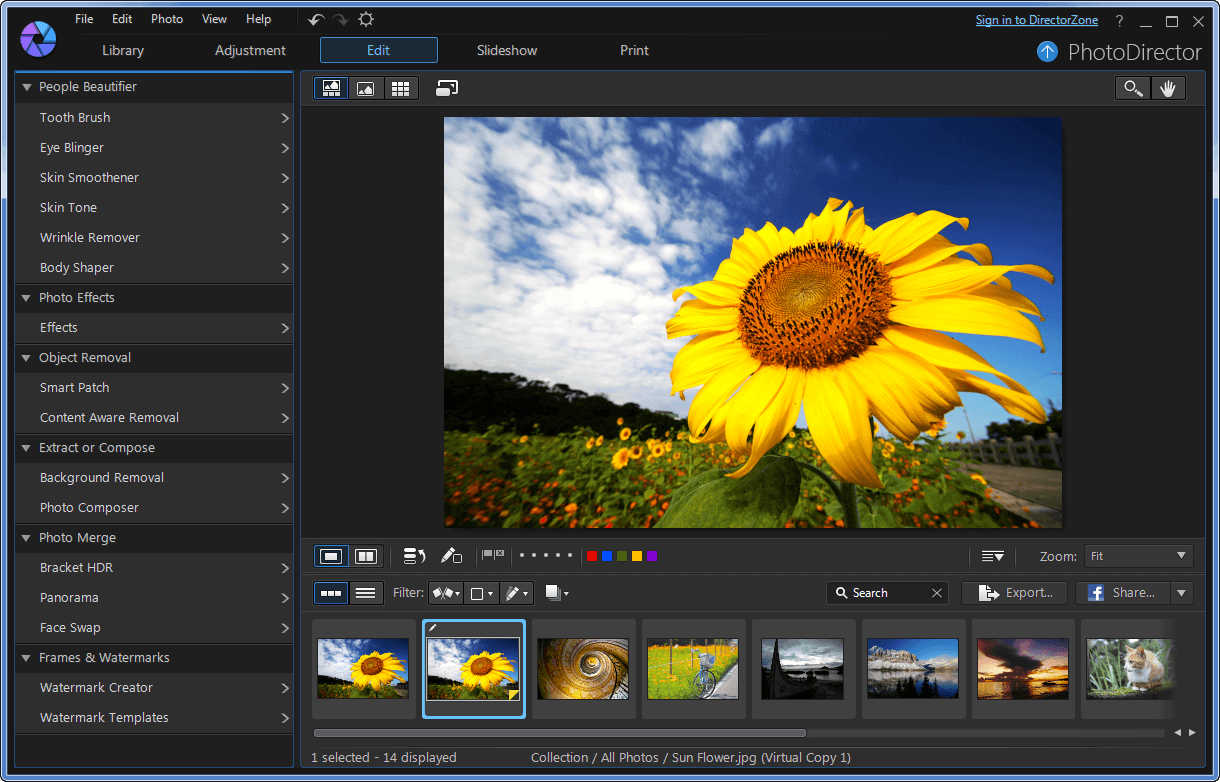
Task: Activate the magnifier zoom tool
Action: point(1132,88)
